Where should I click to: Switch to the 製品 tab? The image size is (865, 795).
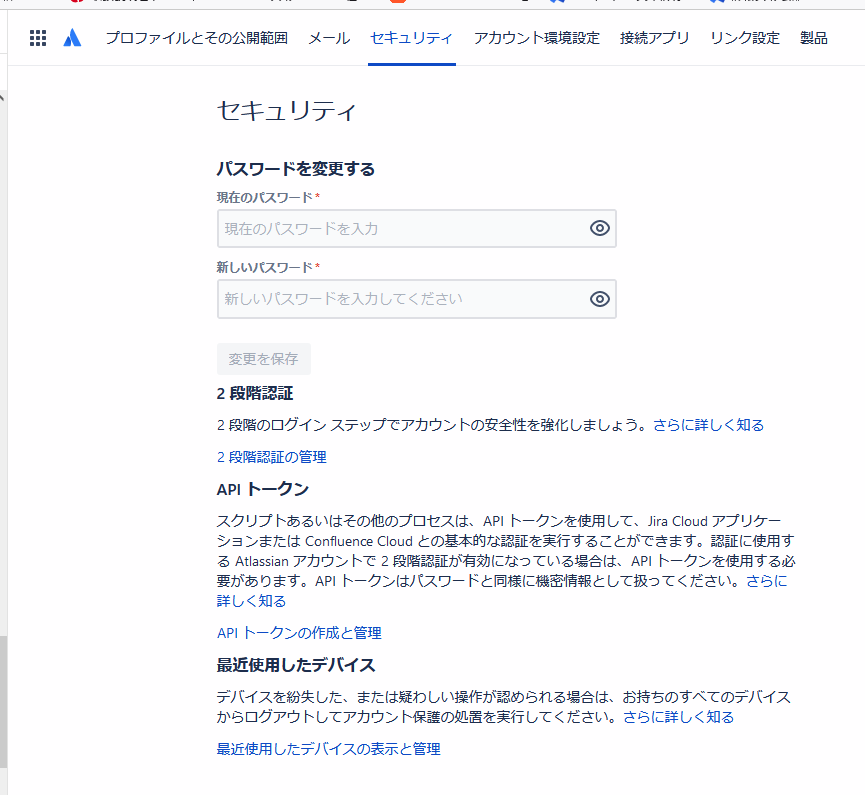pos(814,38)
